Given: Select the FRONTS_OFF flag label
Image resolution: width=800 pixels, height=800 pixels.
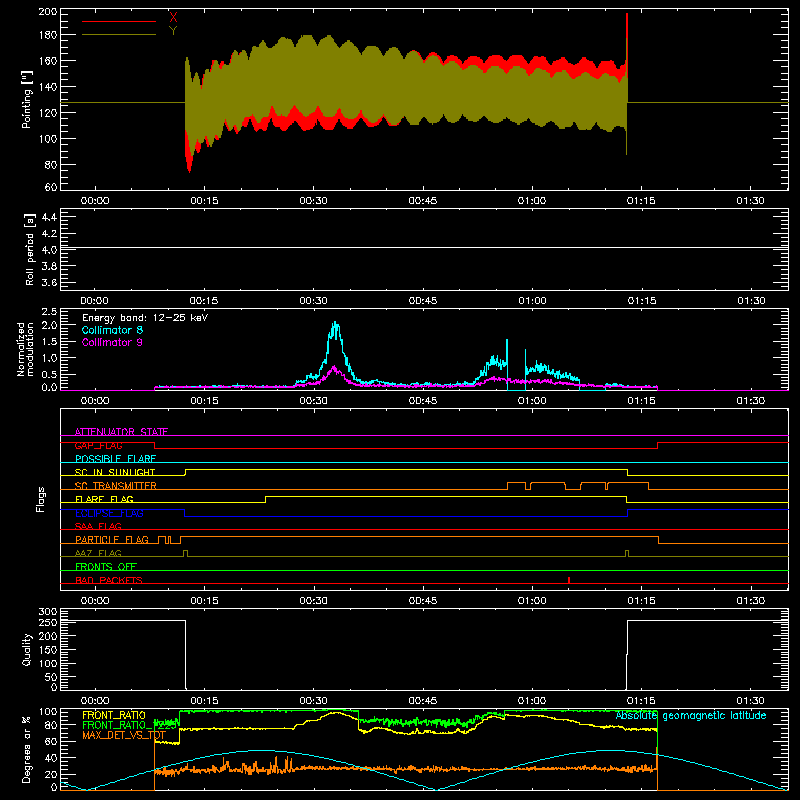Looking at the screenshot, I should [106, 566].
